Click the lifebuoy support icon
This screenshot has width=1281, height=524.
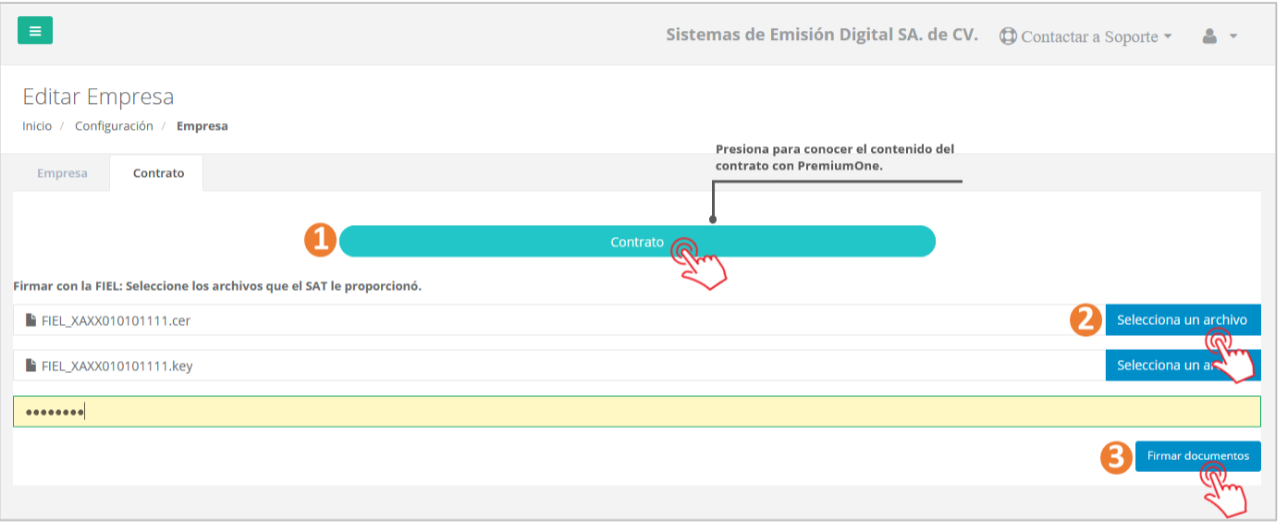[1008, 36]
